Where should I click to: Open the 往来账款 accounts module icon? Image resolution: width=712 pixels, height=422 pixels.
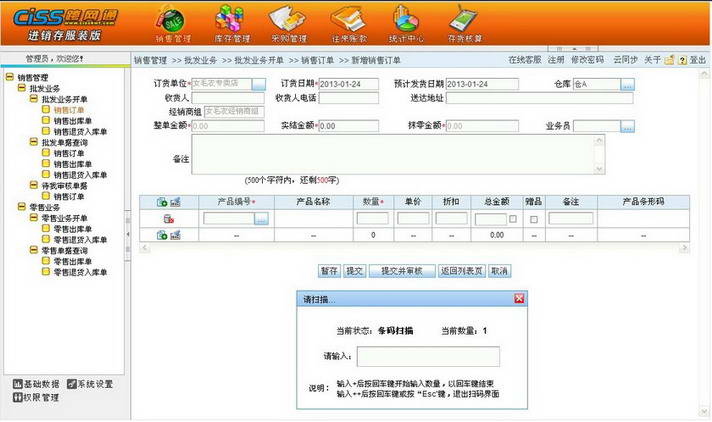tap(349, 24)
